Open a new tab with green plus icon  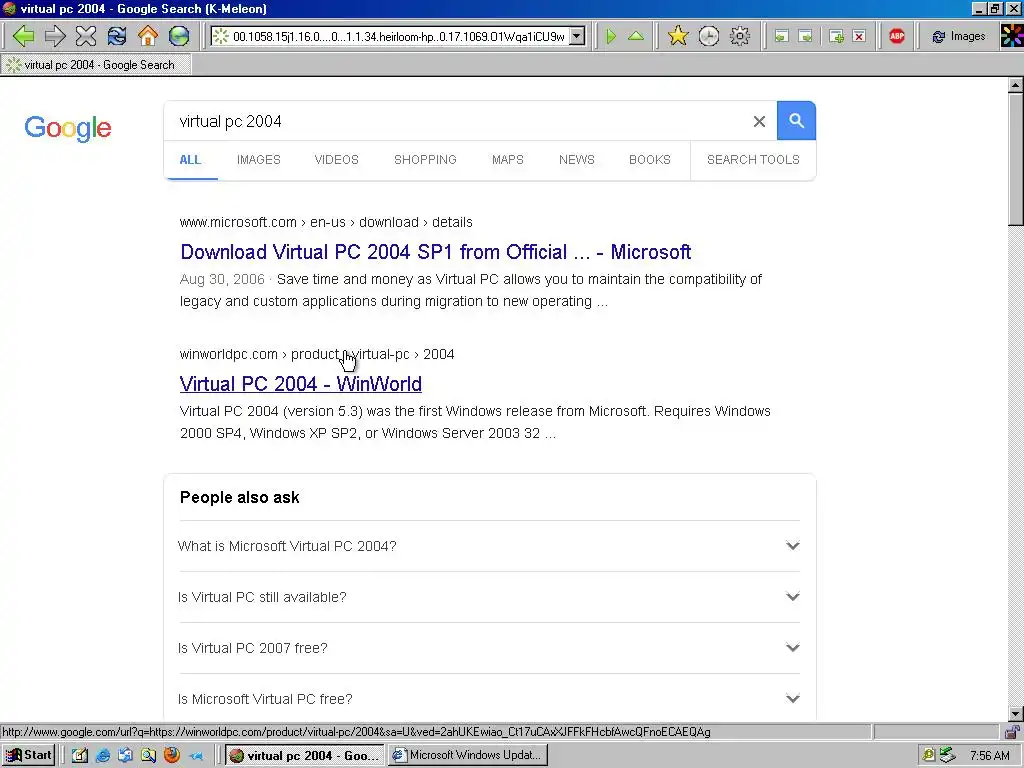point(837,37)
